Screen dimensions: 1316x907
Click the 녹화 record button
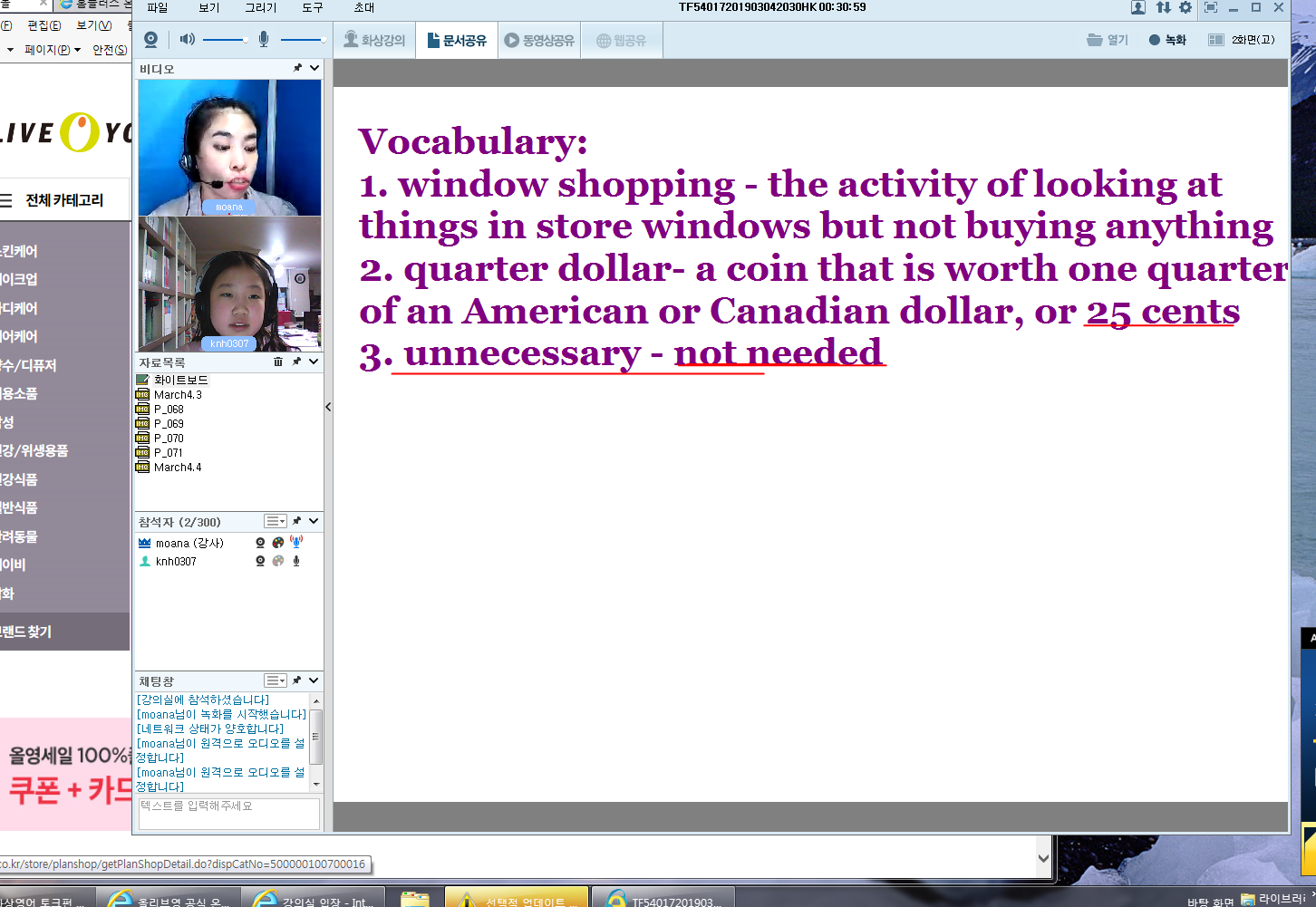pyautogui.click(x=1167, y=40)
